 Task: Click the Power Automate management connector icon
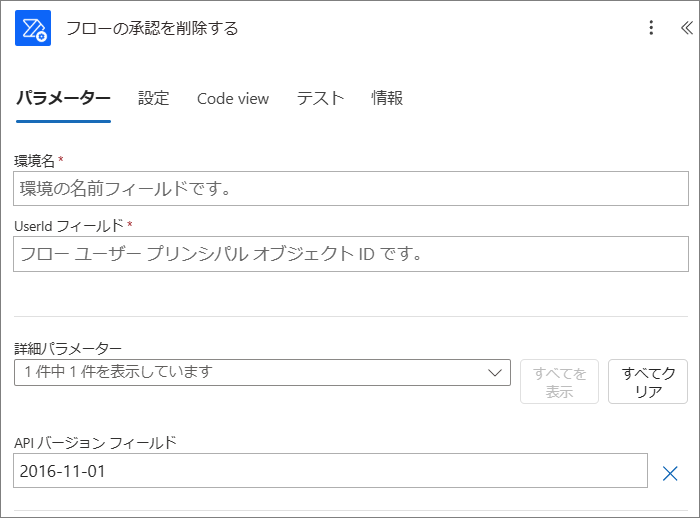tap(33, 28)
